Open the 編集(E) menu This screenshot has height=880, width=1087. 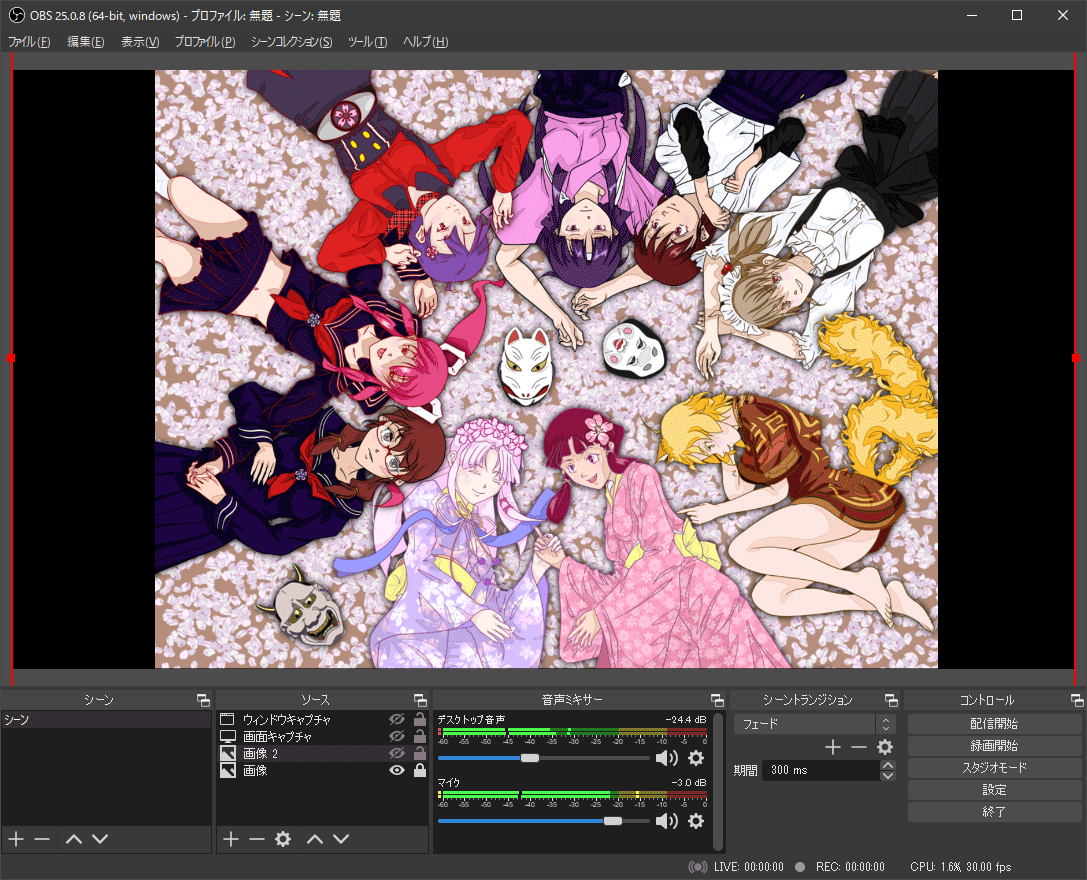click(85, 42)
